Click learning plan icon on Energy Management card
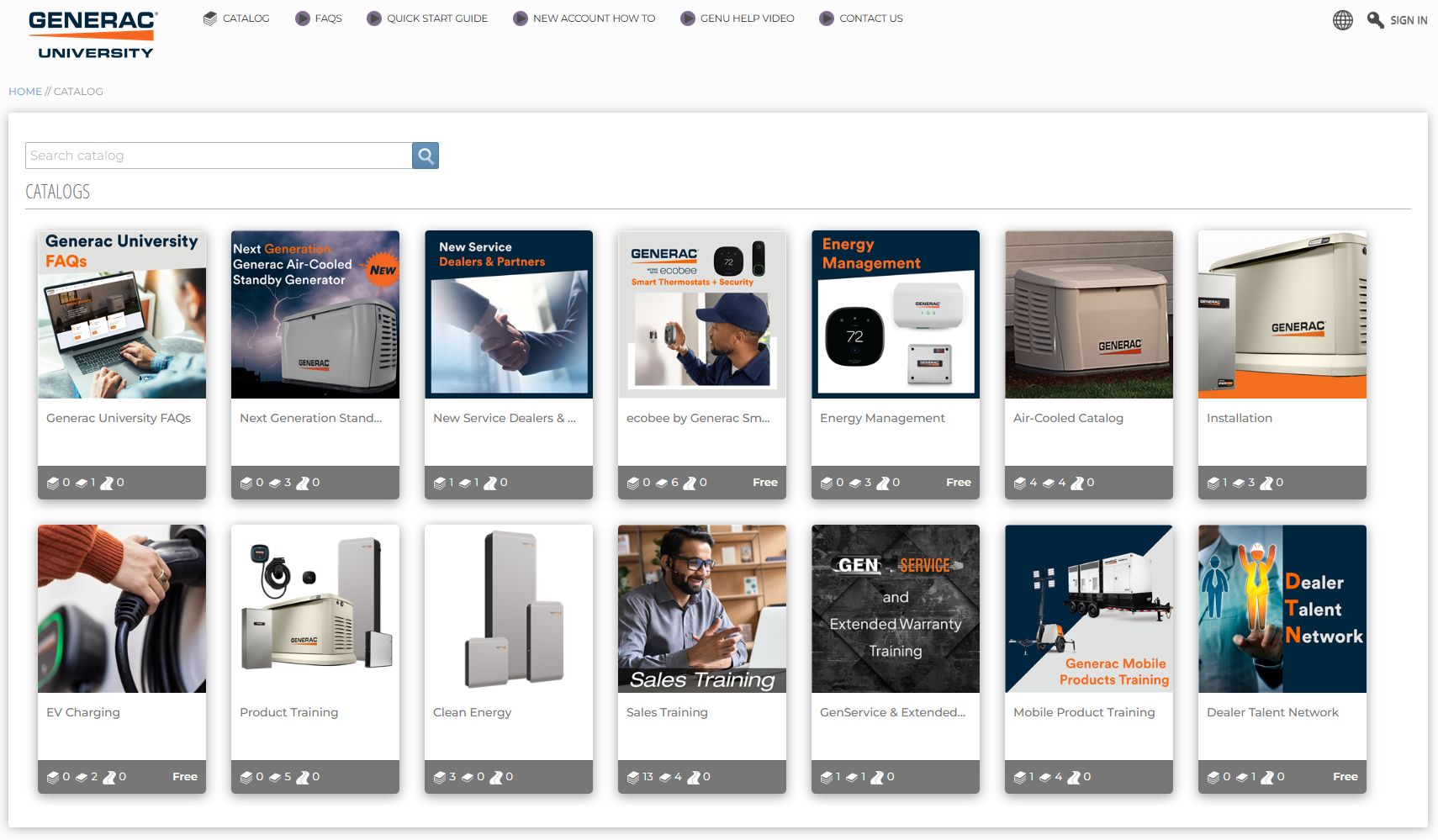The width and height of the screenshot is (1438, 840). pyautogui.click(x=855, y=483)
